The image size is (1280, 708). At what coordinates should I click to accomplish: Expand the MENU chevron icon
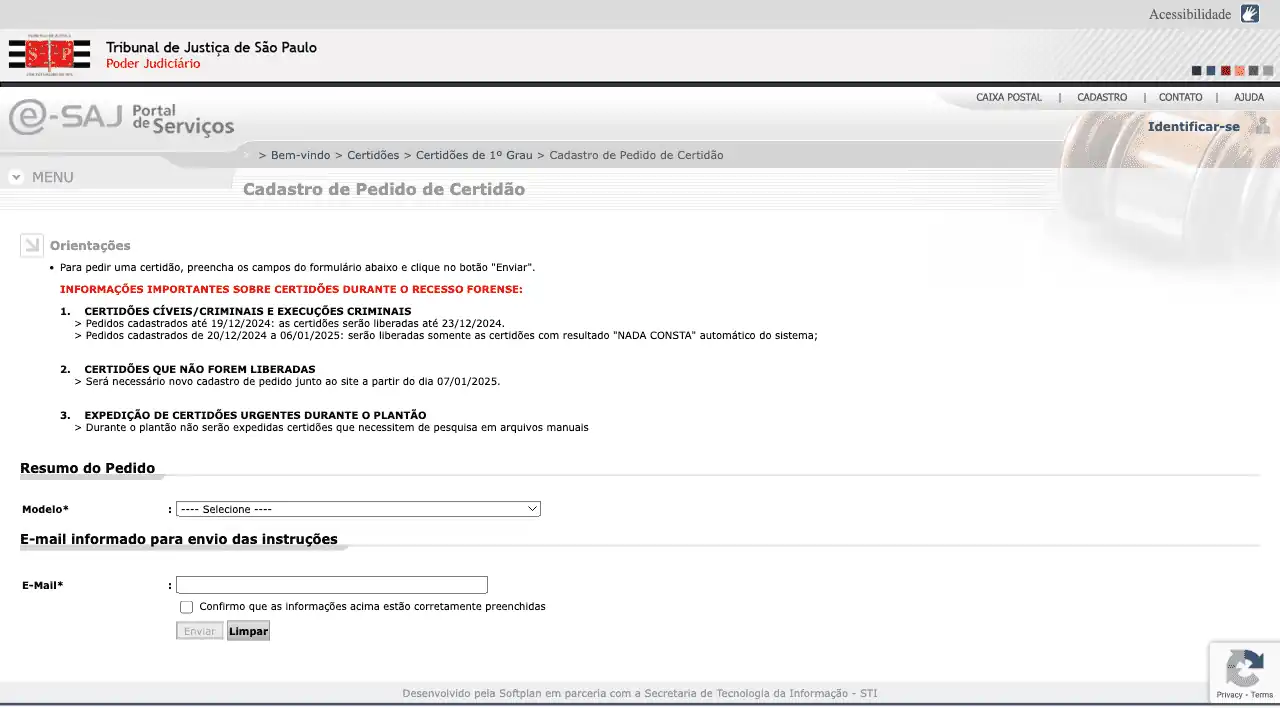16,177
